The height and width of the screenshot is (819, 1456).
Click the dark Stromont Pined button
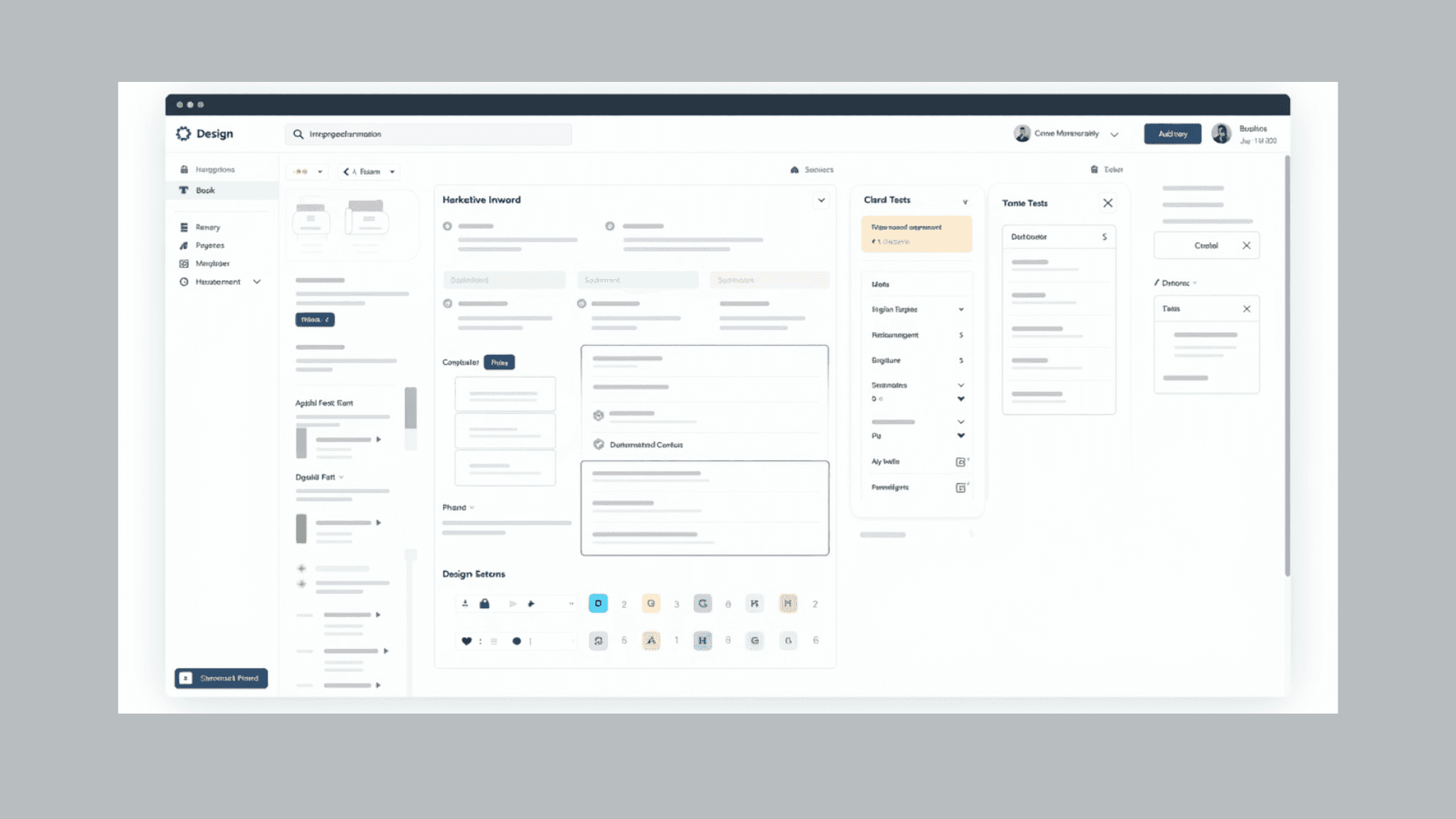(x=221, y=678)
